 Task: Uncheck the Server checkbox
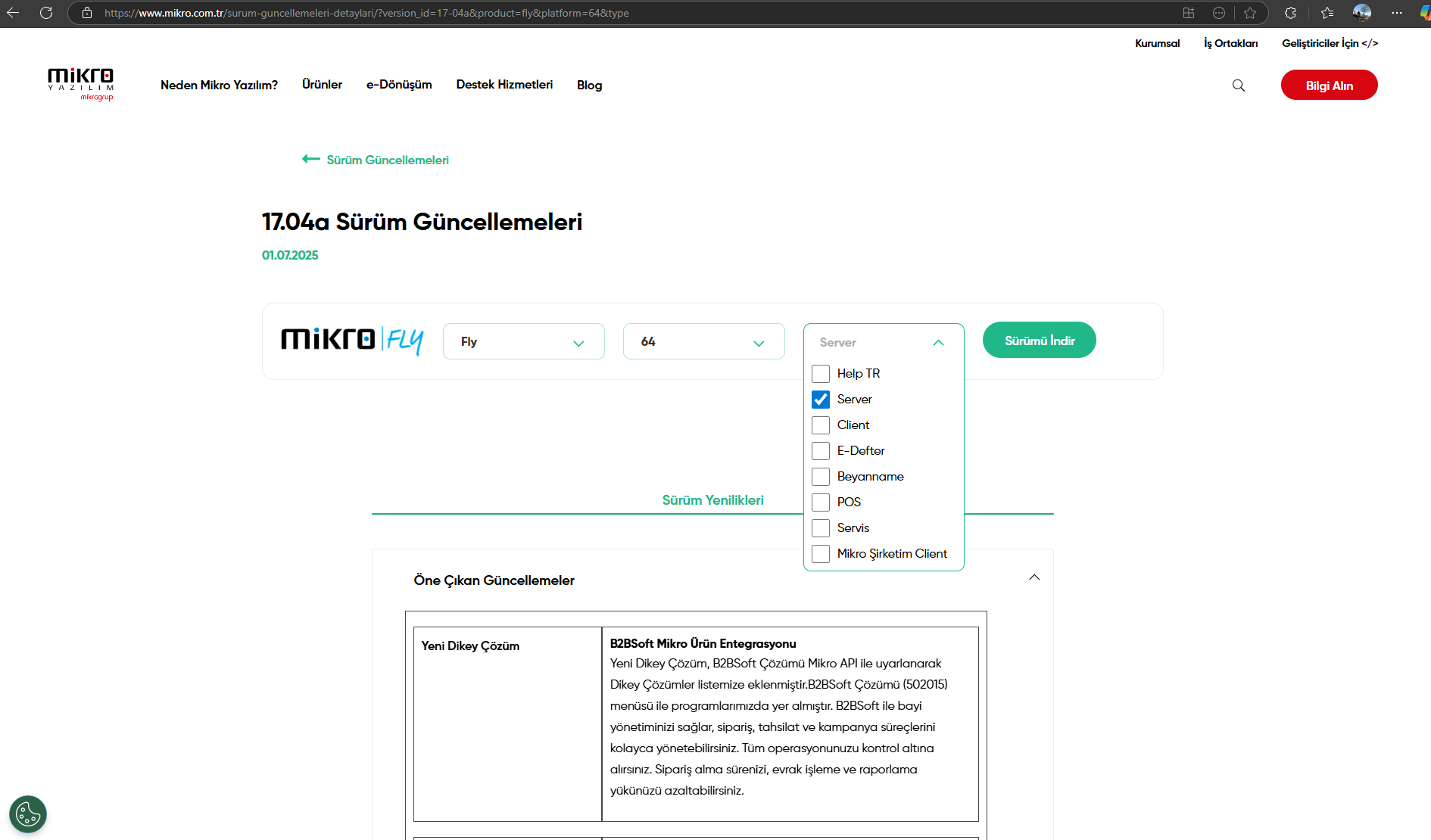click(x=821, y=400)
